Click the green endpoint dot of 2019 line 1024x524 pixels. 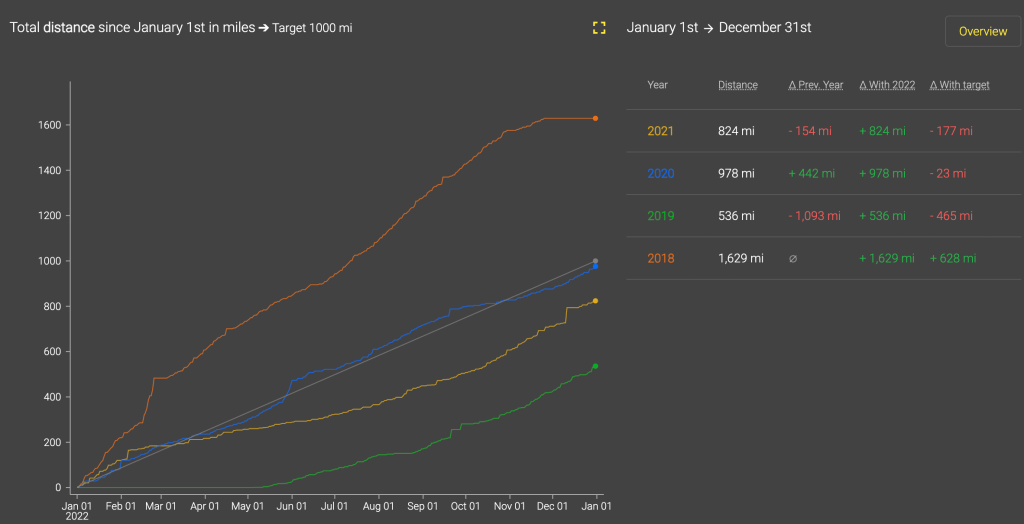pyautogui.click(x=595, y=366)
